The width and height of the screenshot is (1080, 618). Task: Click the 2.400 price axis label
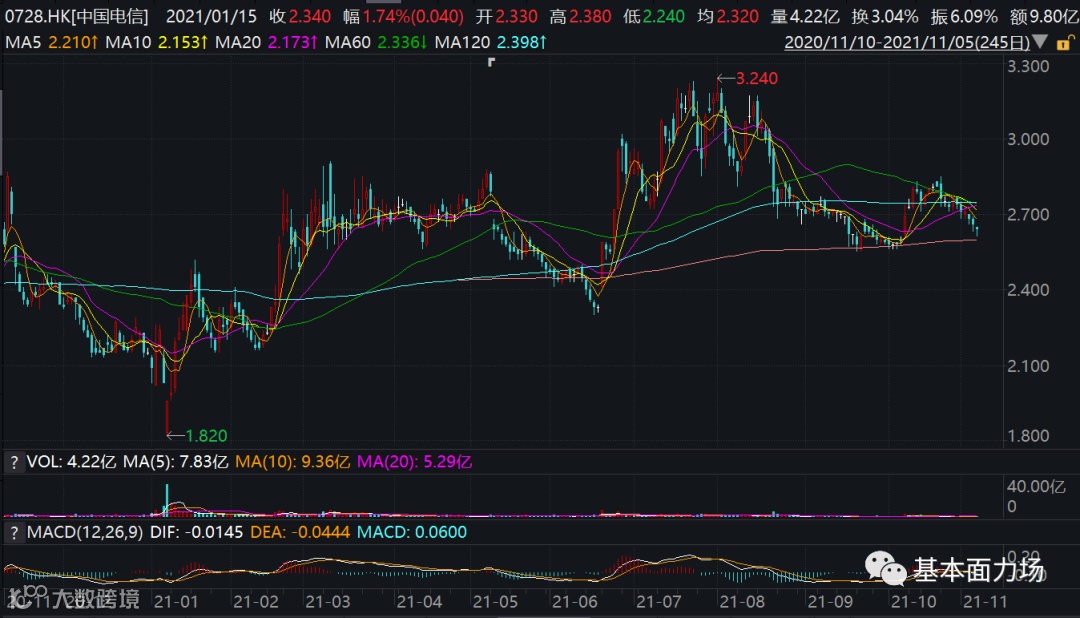[x=1028, y=289]
